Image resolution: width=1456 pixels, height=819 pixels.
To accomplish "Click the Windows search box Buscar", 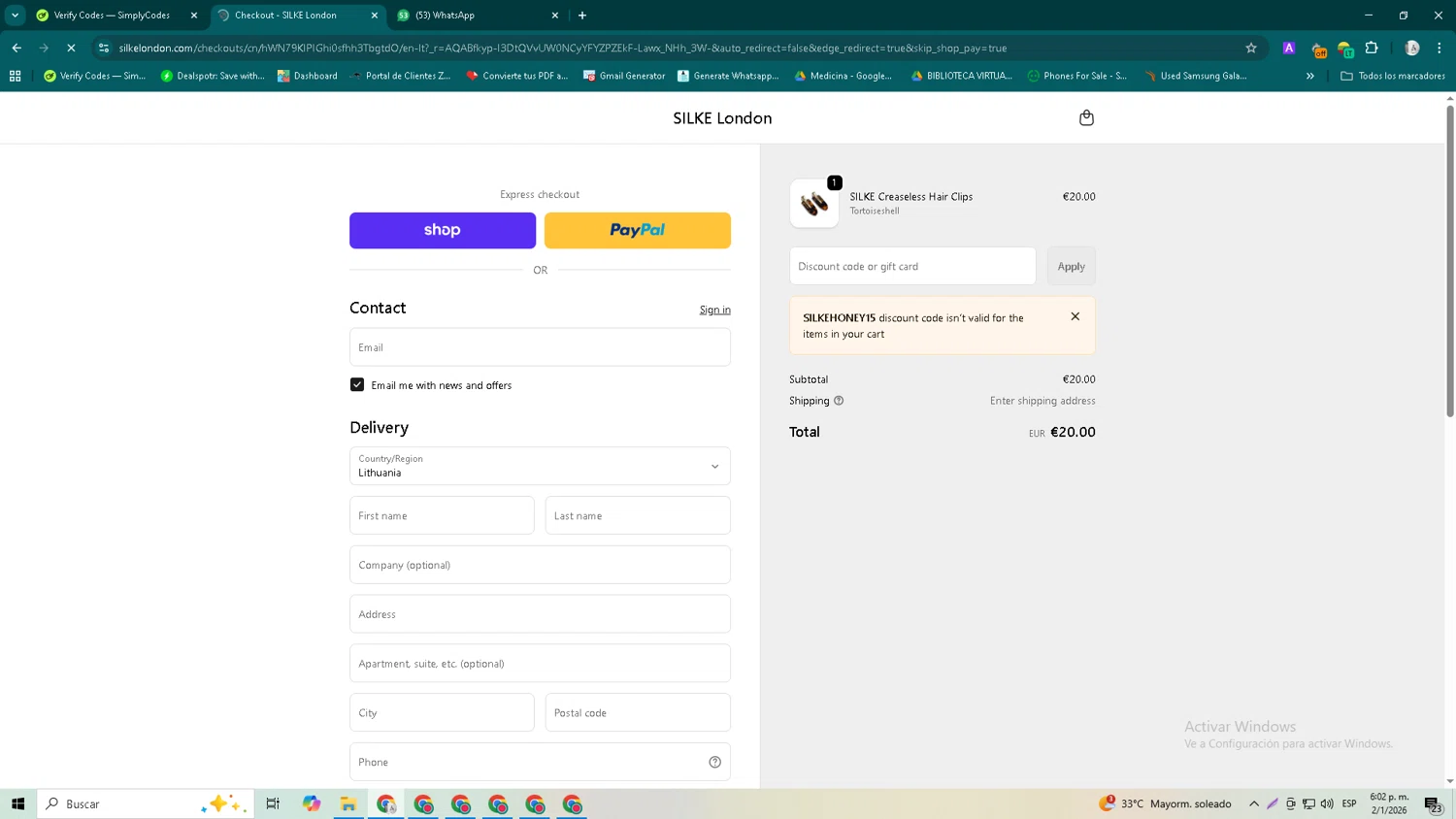I will click(146, 803).
